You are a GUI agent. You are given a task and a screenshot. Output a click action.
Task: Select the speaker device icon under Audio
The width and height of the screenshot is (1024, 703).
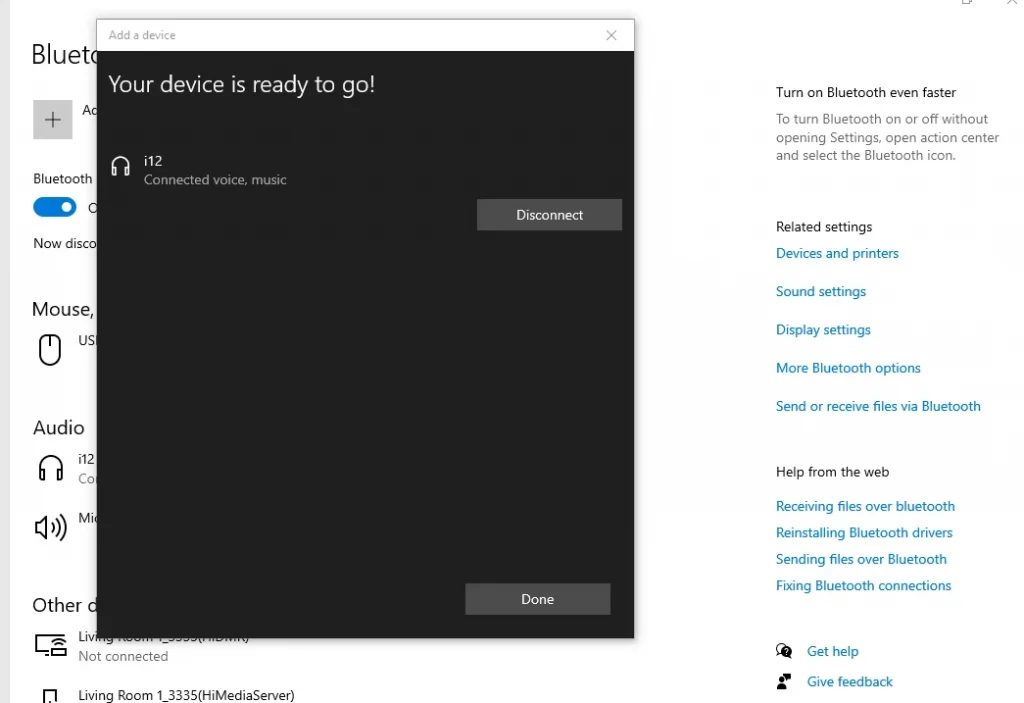pyautogui.click(x=50, y=527)
